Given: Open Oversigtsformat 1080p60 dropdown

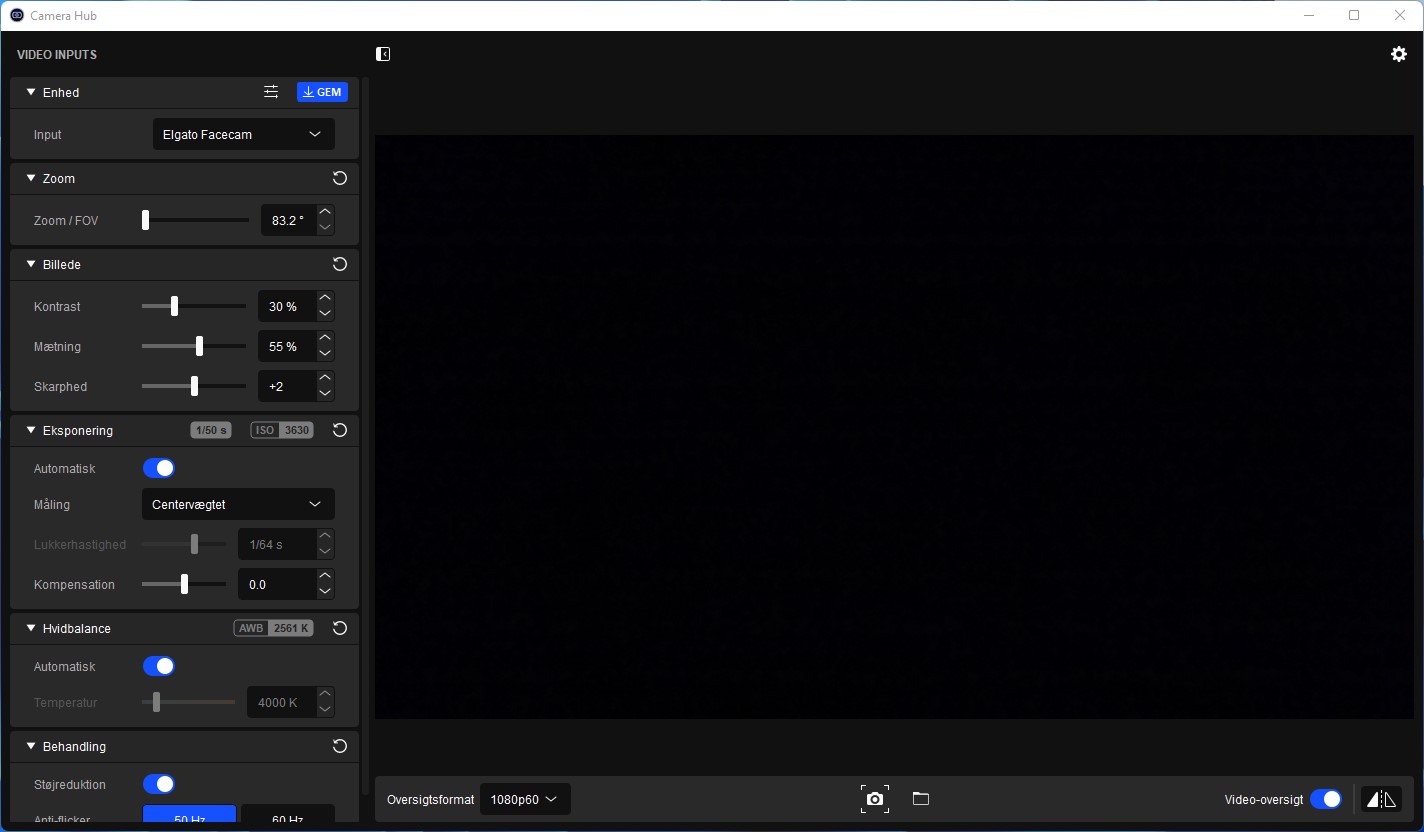Looking at the screenshot, I should click(x=525, y=799).
